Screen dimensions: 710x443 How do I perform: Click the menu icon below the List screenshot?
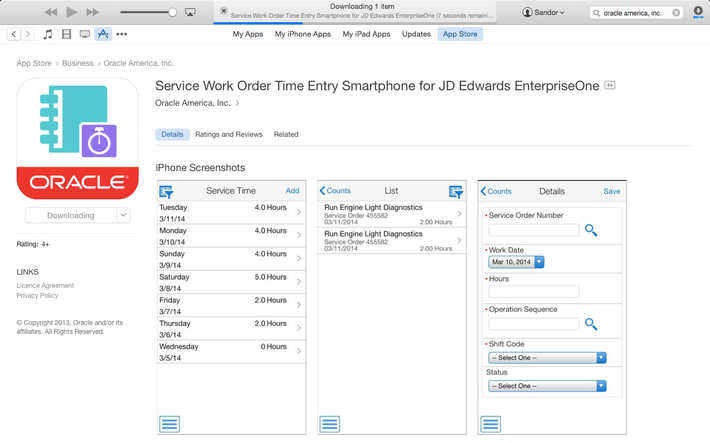click(330, 424)
